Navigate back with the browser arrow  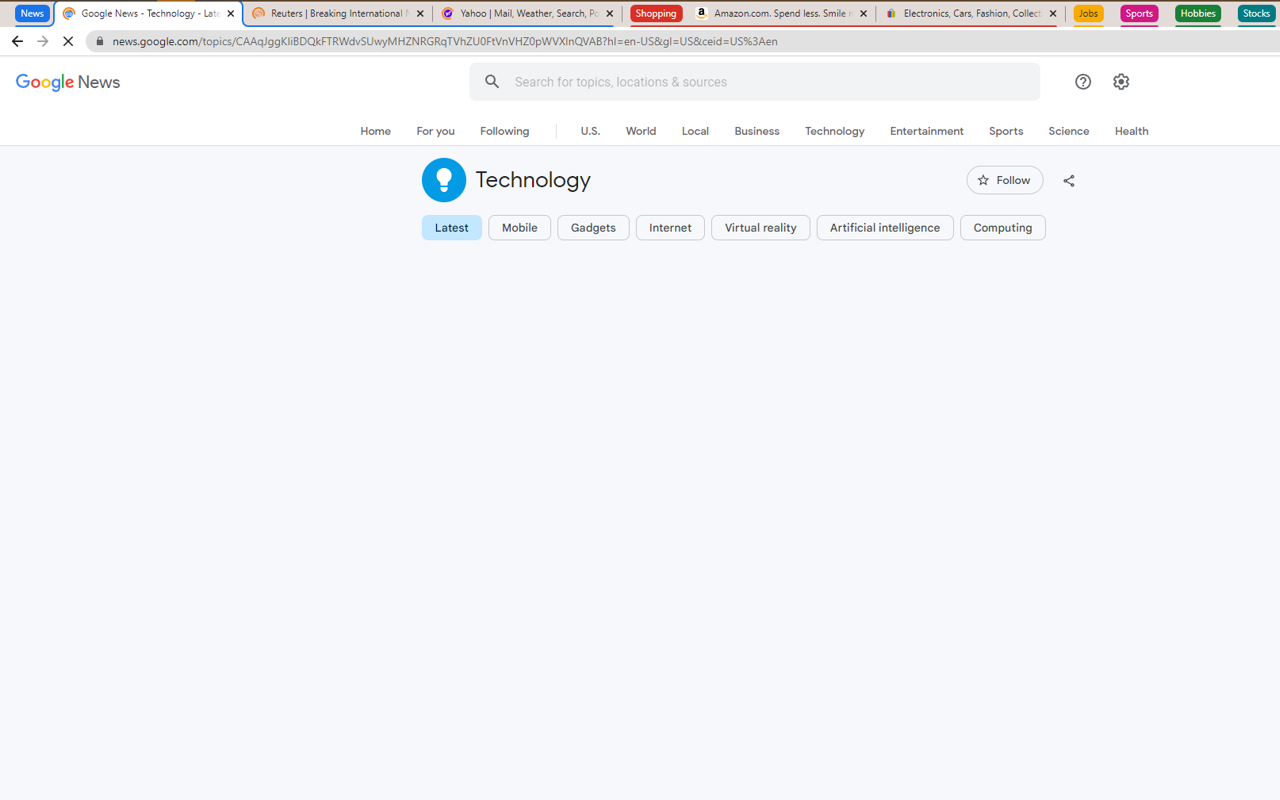(x=16, y=41)
